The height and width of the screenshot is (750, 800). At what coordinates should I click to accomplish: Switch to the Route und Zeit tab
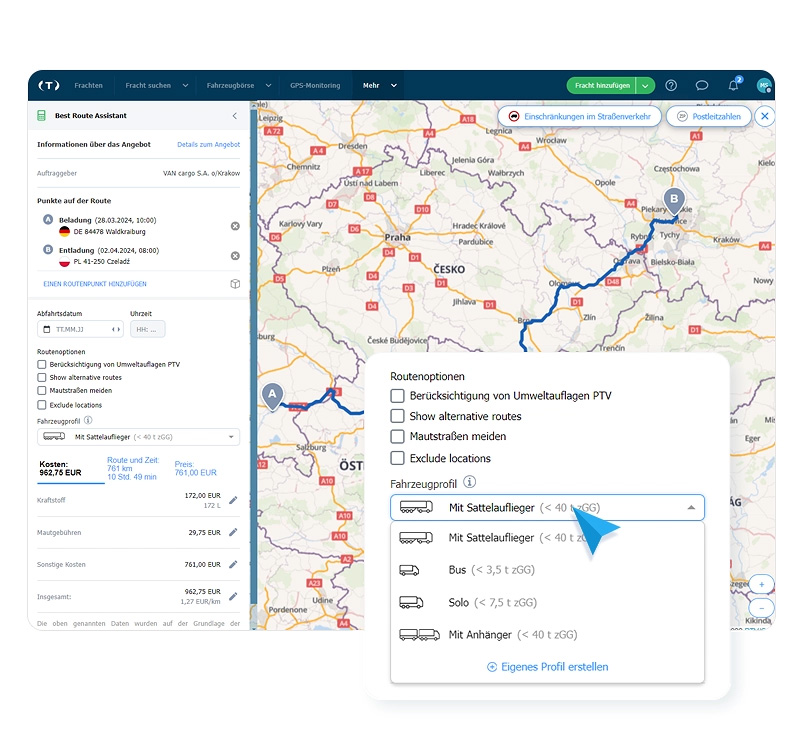tap(133, 468)
